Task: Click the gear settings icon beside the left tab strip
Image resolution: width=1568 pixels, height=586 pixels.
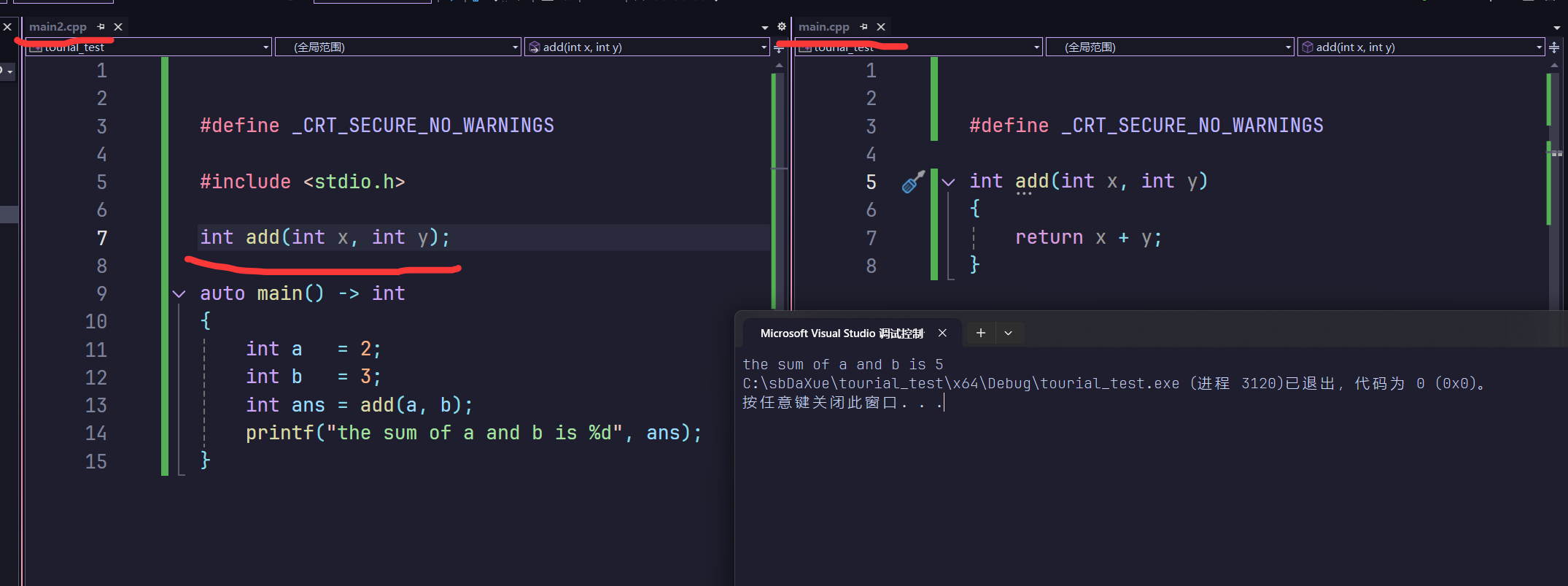Action: point(781,27)
